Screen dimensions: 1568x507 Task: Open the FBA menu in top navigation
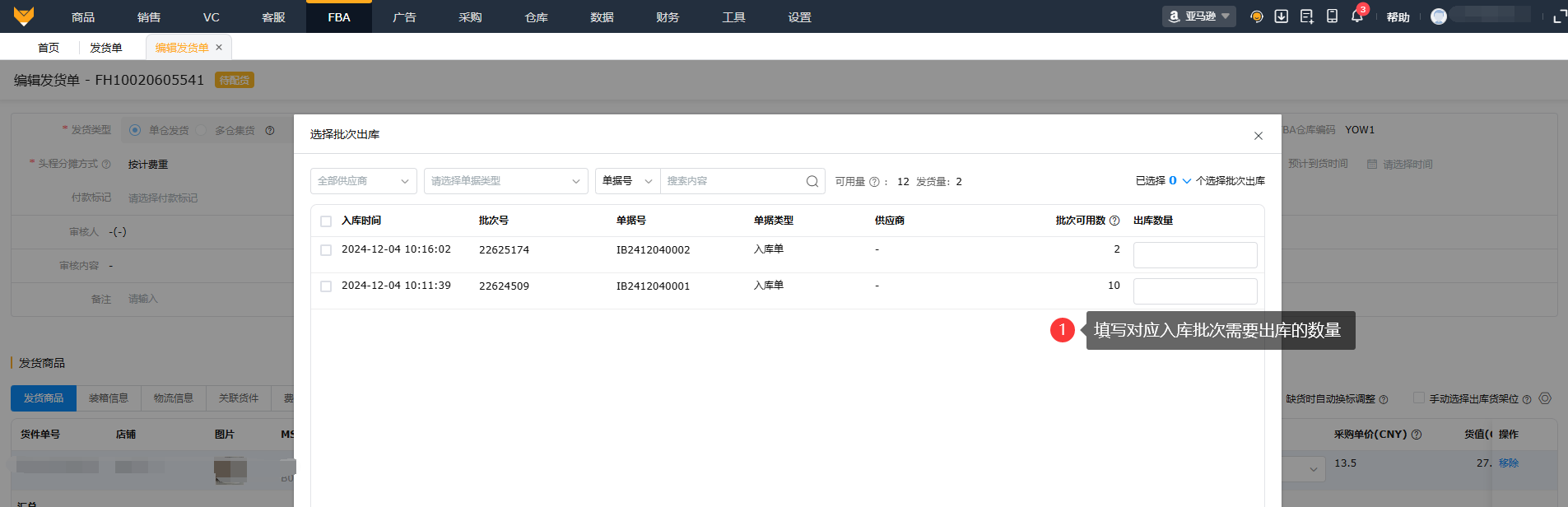point(338,17)
